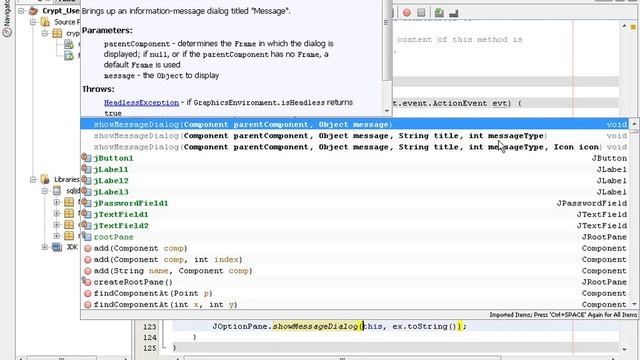The height and width of the screenshot is (360, 640).
Task: Click the method icon beside createRootPane()
Action: click(x=87, y=282)
